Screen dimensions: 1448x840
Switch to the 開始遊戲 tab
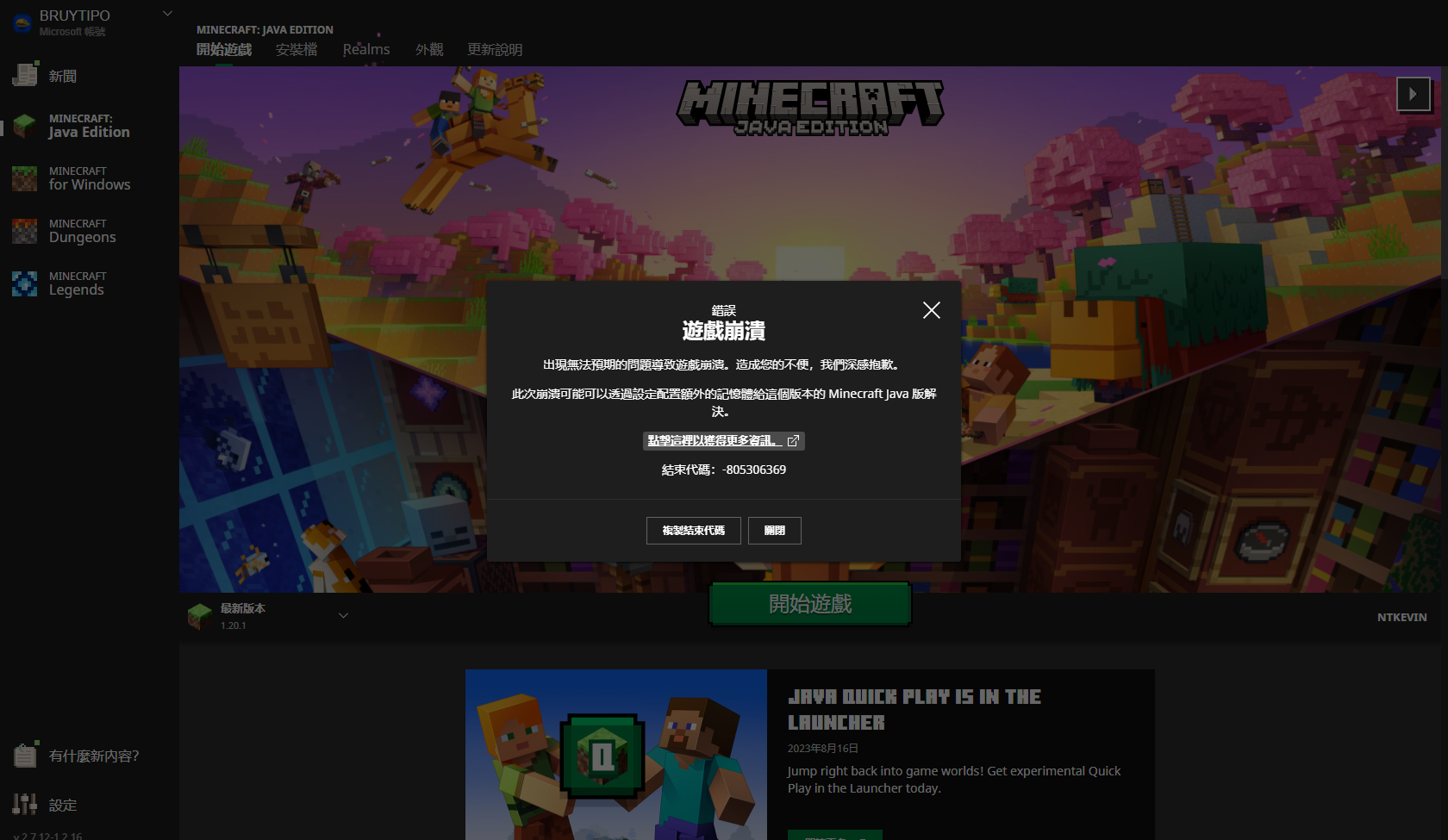[x=224, y=49]
